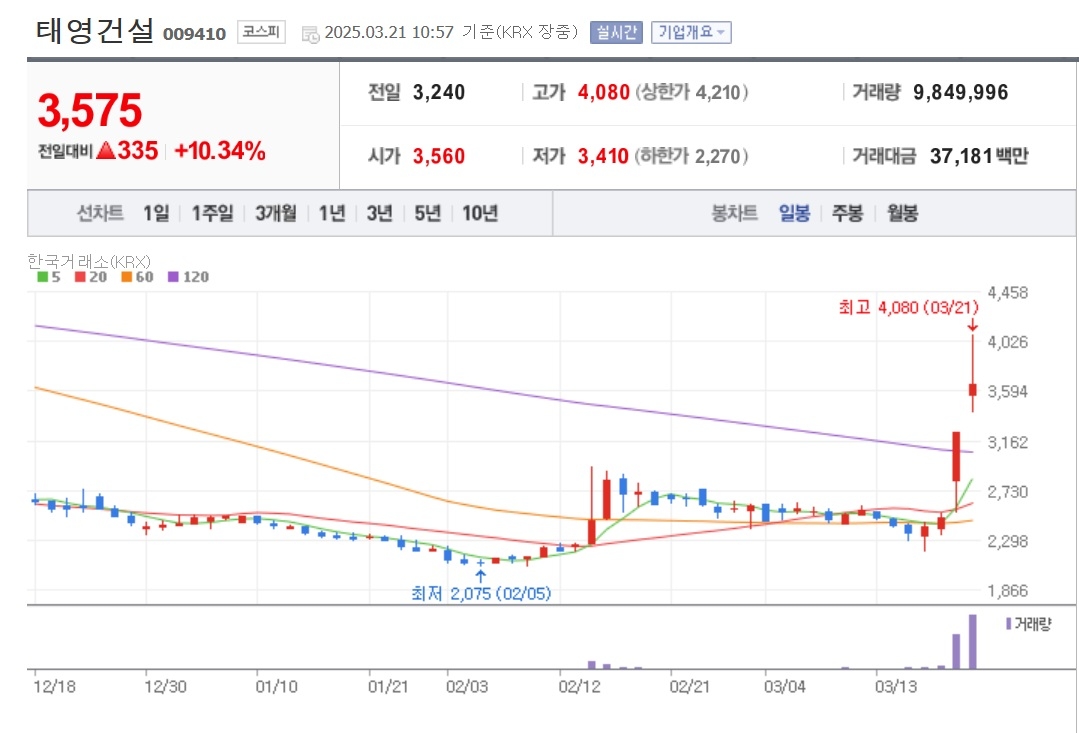Select the 3개월 line chart period
This screenshot has width=1079, height=733.
(276, 213)
